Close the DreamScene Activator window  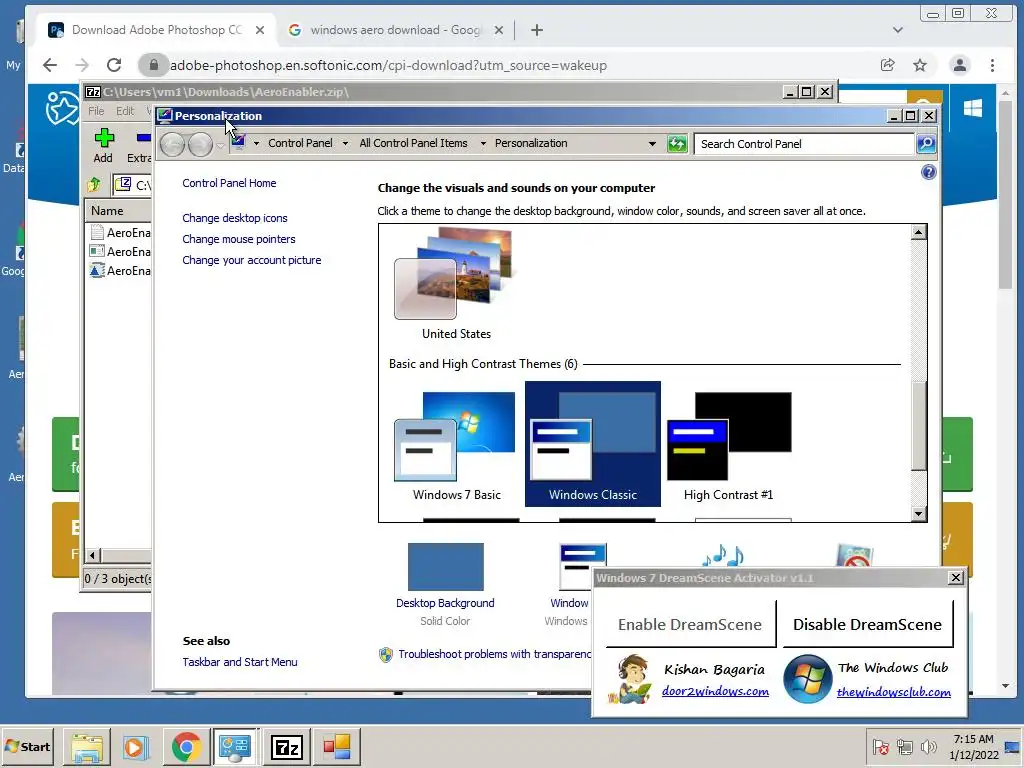coord(955,578)
